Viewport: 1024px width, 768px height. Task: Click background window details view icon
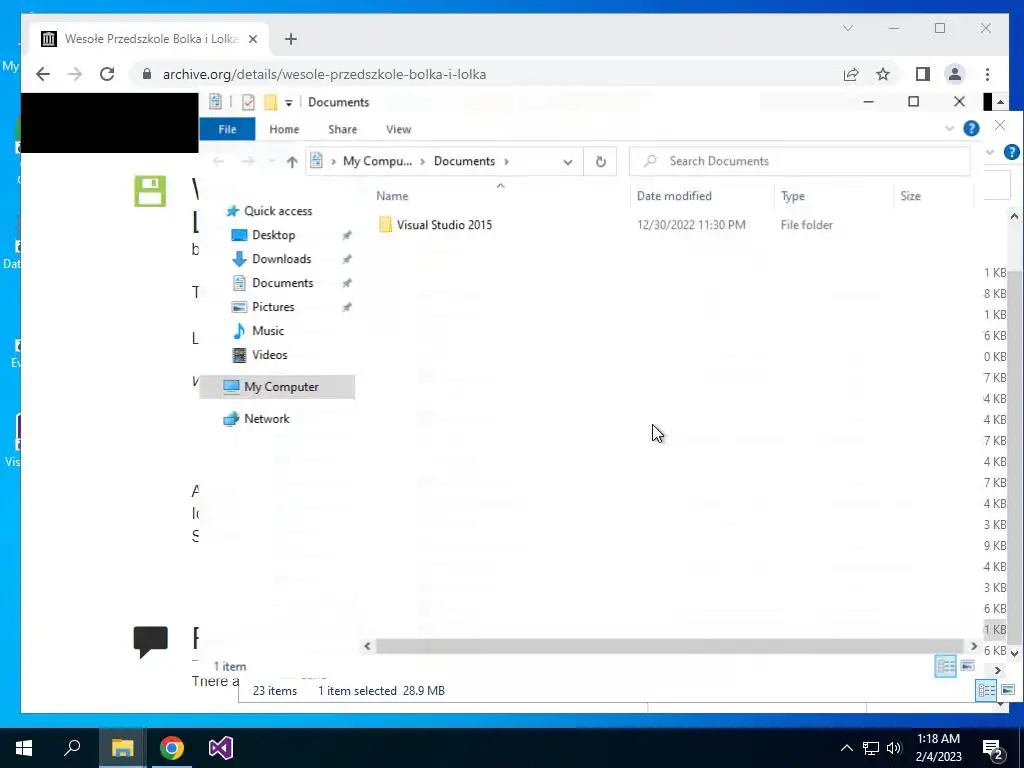pyautogui.click(x=987, y=690)
